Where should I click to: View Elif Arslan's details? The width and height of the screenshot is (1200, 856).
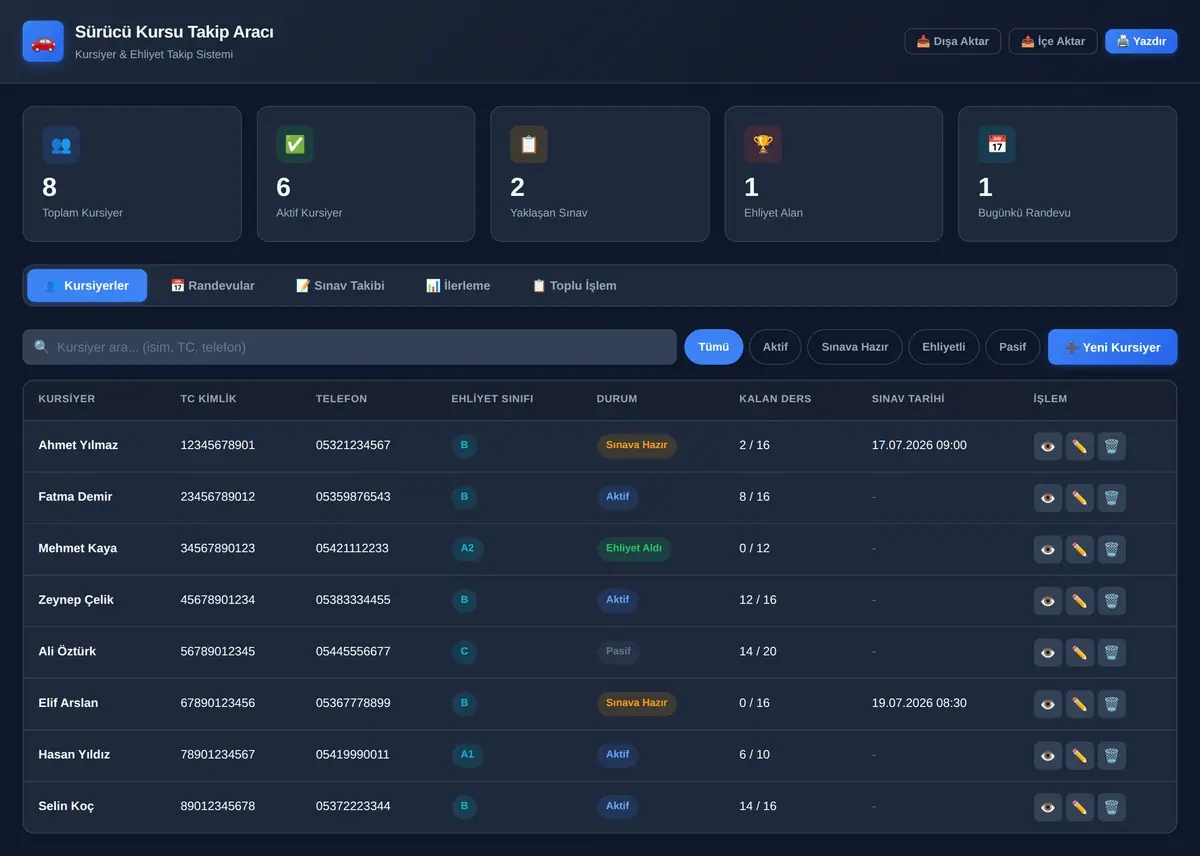[1048, 704]
